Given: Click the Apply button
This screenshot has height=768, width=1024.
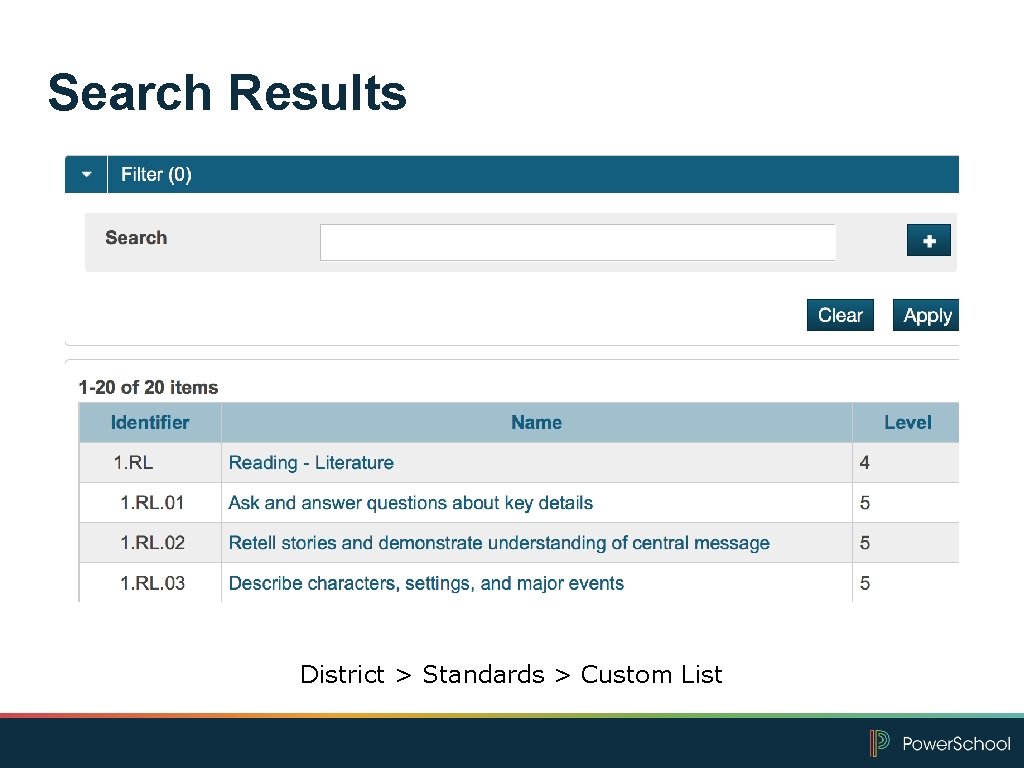Looking at the screenshot, I should [x=925, y=315].
